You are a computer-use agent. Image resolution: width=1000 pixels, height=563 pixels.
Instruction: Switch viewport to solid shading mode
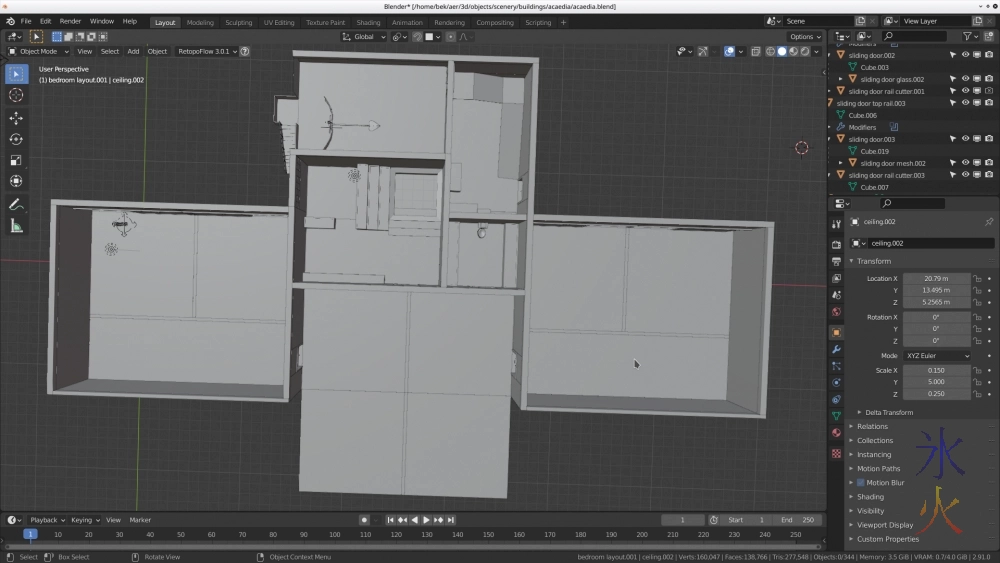point(782,51)
